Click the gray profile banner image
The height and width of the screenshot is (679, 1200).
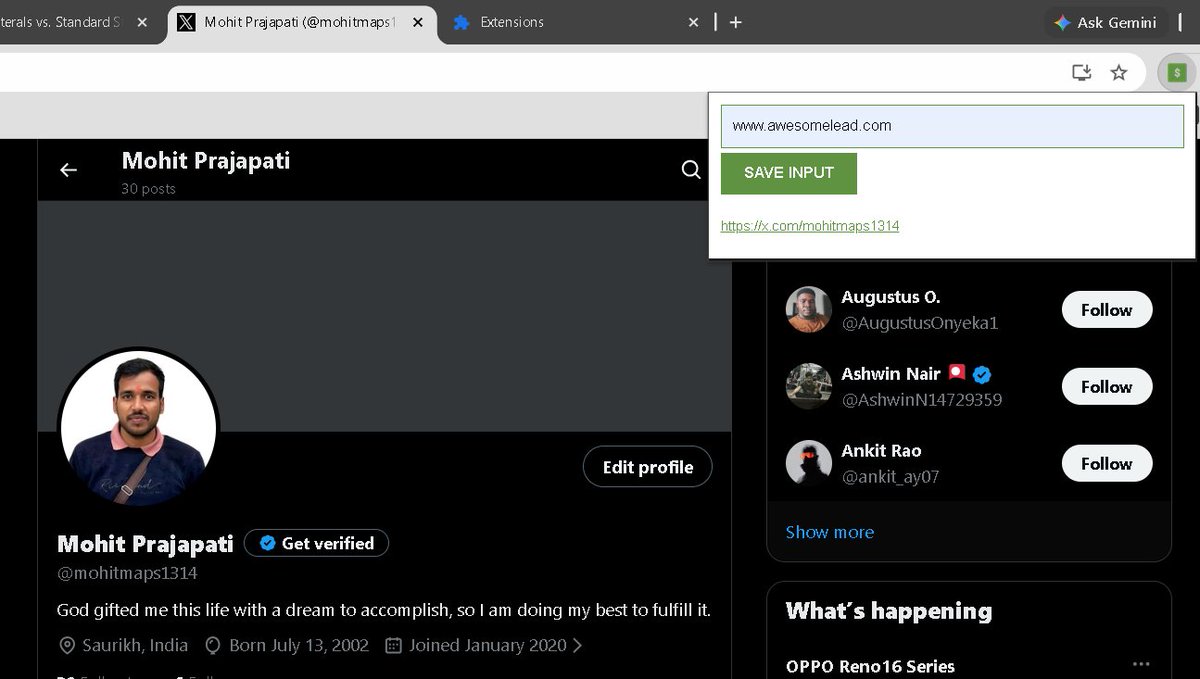[x=385, y=317]
